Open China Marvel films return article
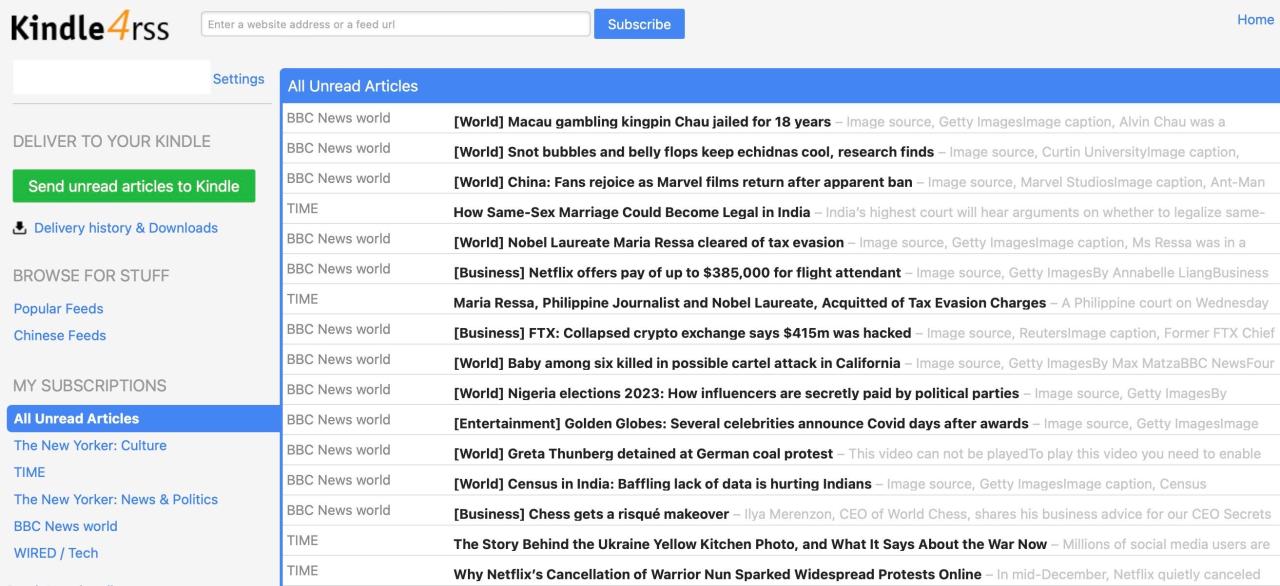The width and height of the screenshot is (1280, 586). (683, 182)
